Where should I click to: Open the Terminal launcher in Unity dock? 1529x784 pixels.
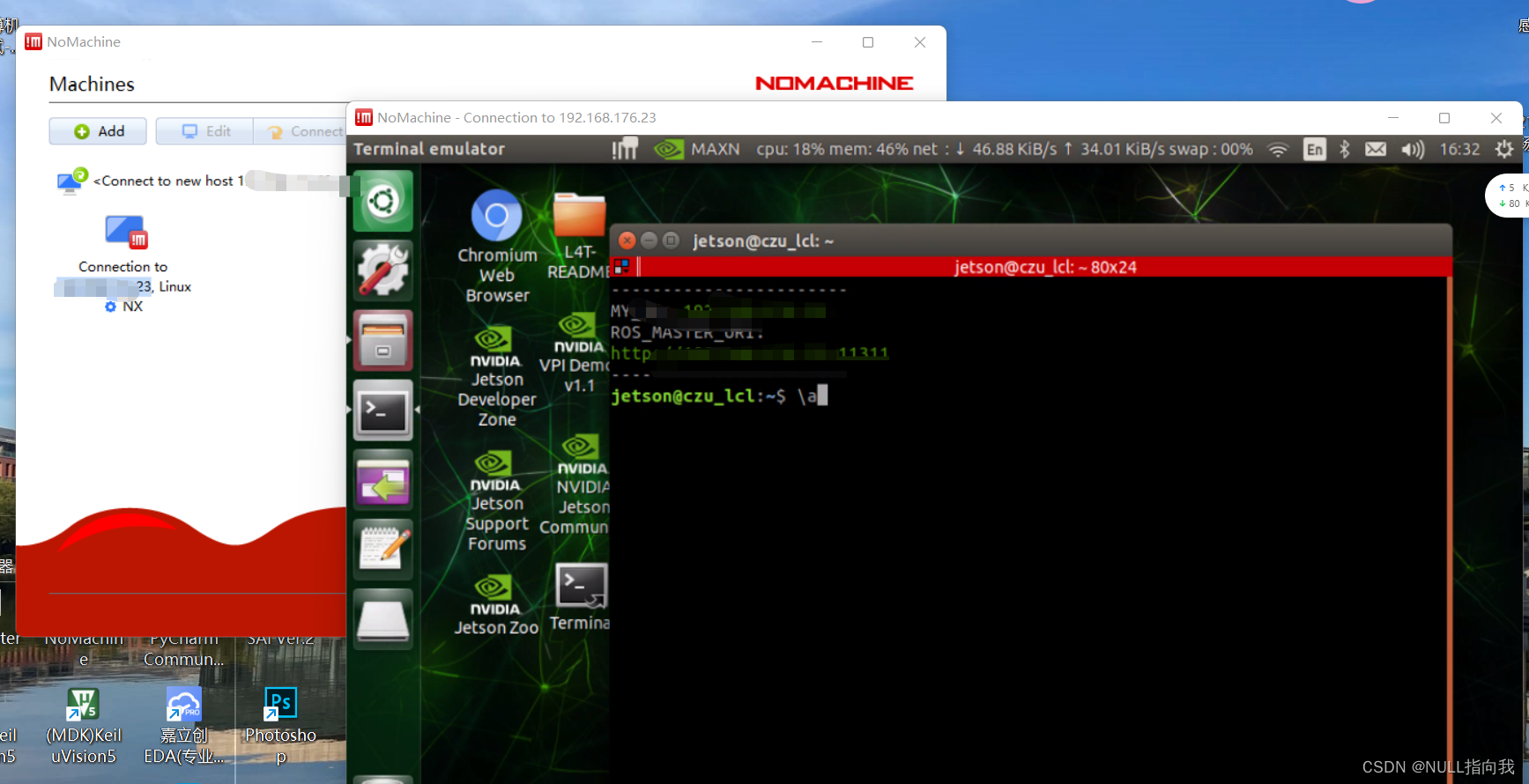(x=383, y=410)
